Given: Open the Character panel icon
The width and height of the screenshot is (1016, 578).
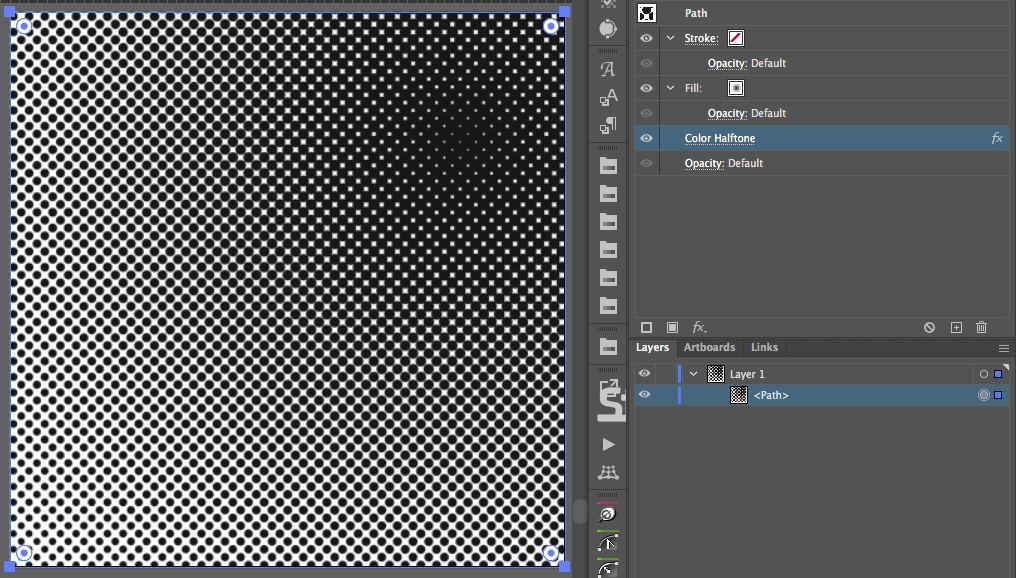Looking at the screenshot, I should coord(608,69).
